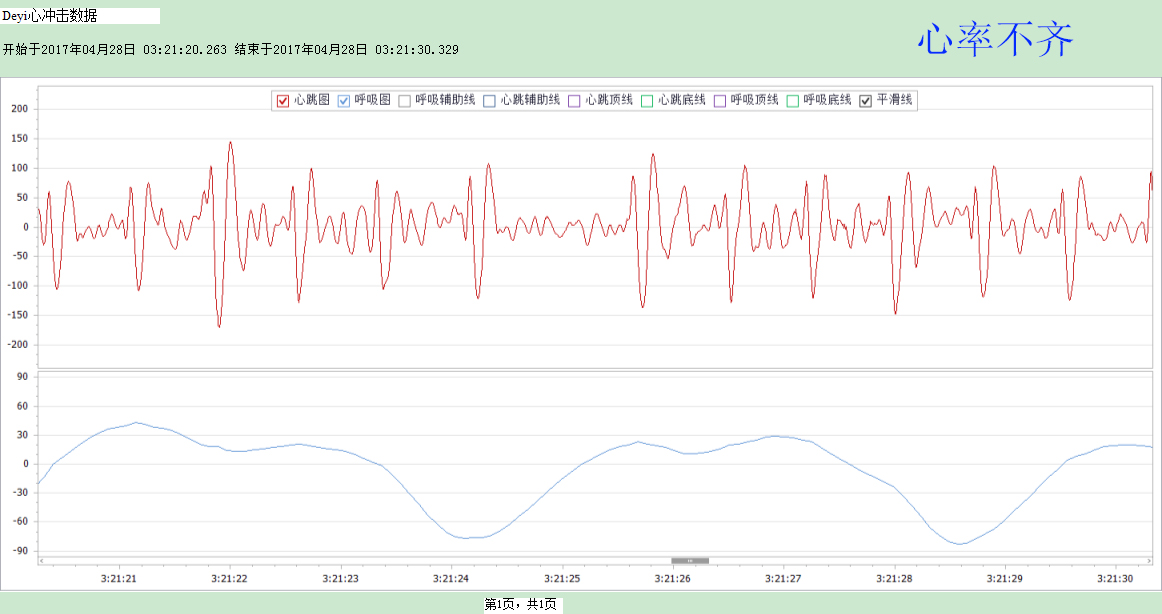Uncheck the 心跳图 heartbeat chart checkbox

283,100
